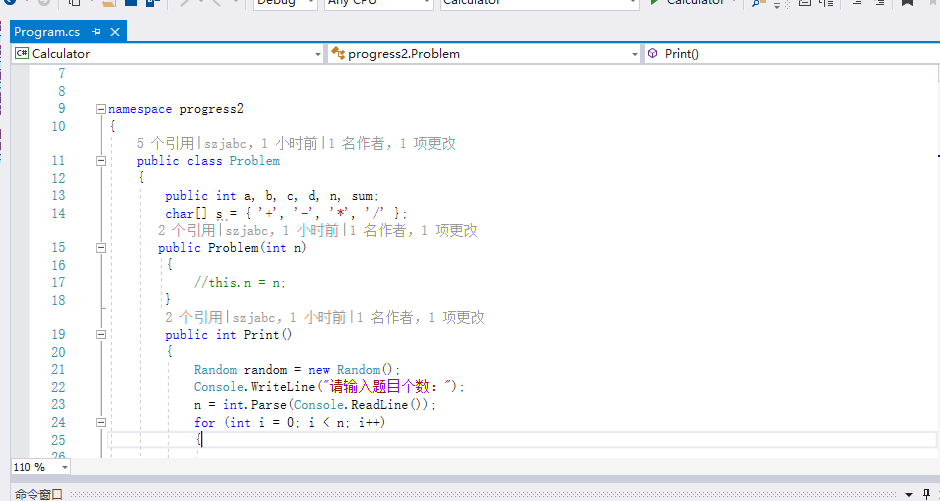Open the 命令窗口 window options dropdown
940x501 pixels.
909,495
